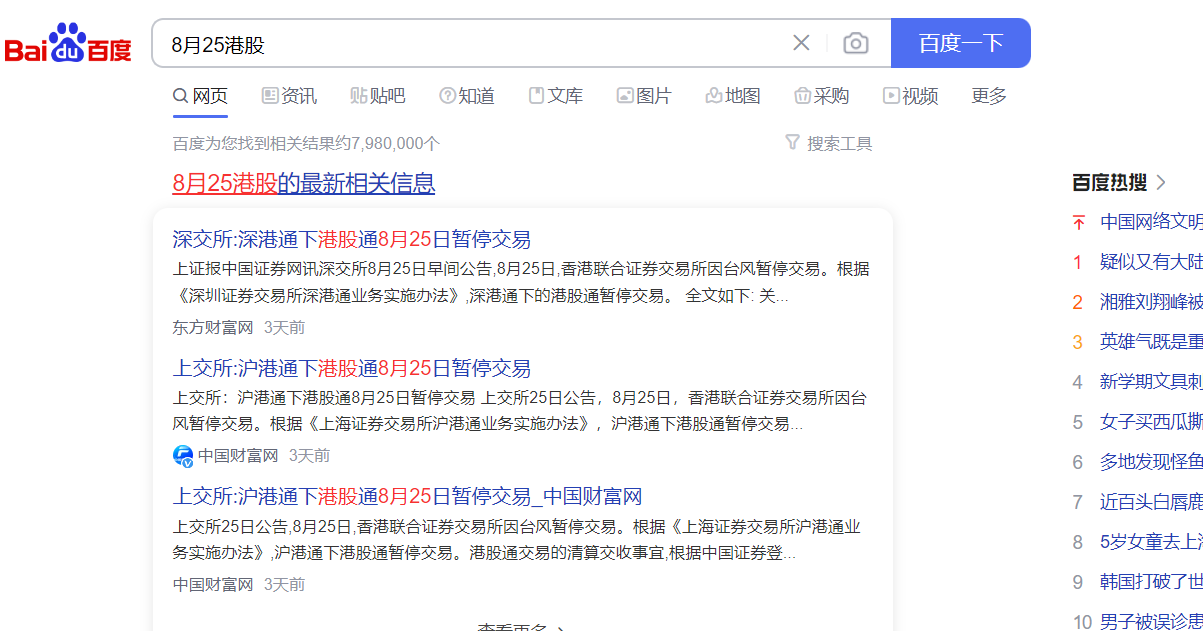The image size is (1203, 631).
Task: Select the 地图 tab
Action: (733, 96)
